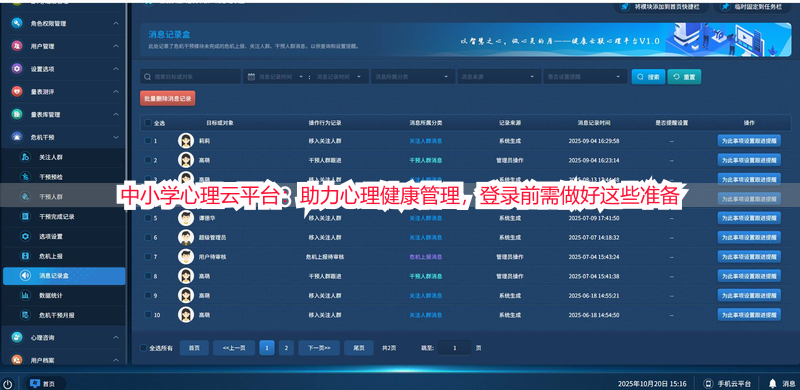This screenshot has width=800, height=390.
Task: Open the end 消息记录时间 date dropdown
Action: coord(339,77)
